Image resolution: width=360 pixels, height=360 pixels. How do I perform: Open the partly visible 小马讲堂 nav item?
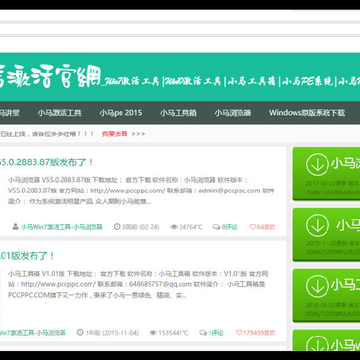point(10,113)
